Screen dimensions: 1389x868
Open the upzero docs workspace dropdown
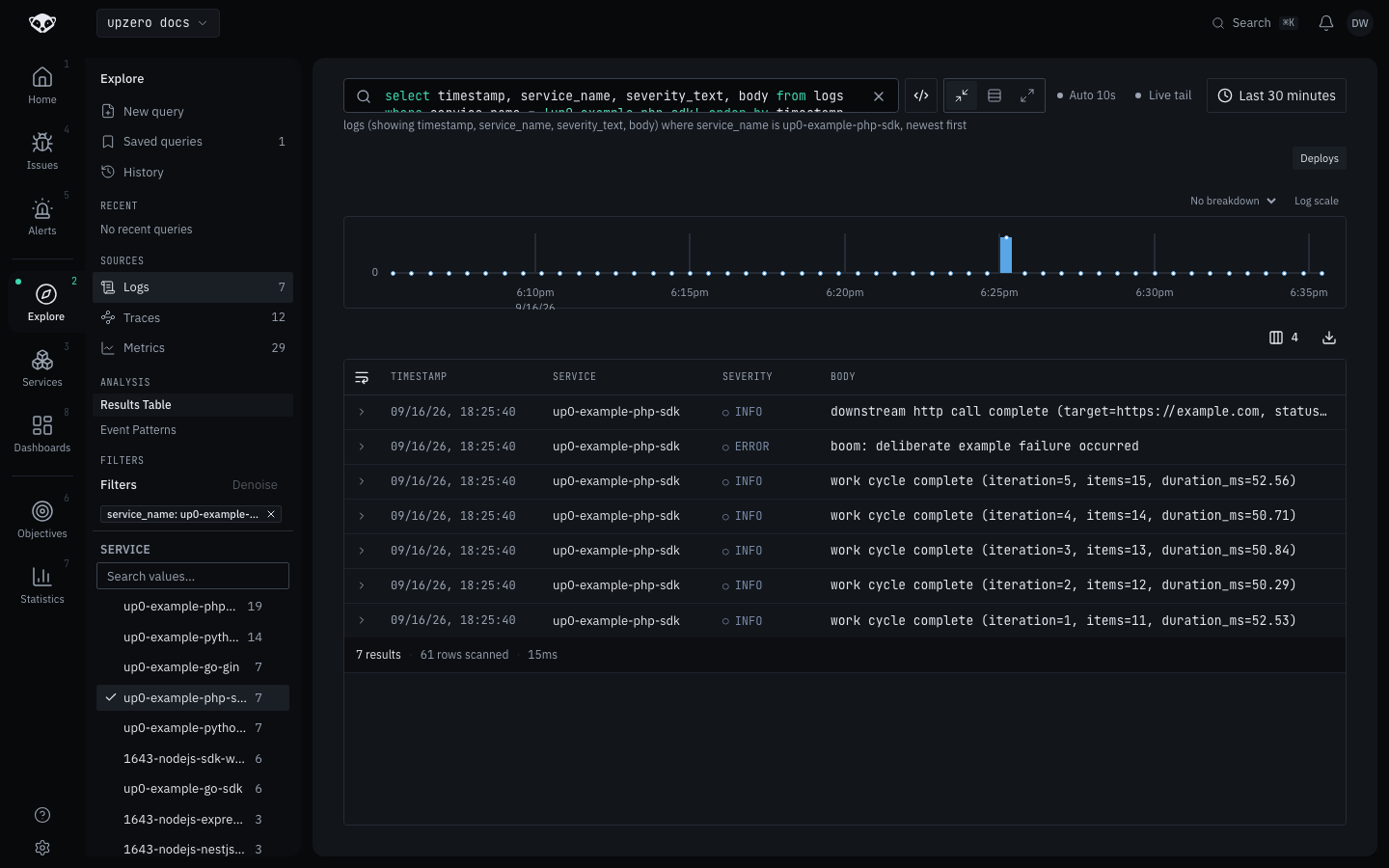tap(158, 23)
